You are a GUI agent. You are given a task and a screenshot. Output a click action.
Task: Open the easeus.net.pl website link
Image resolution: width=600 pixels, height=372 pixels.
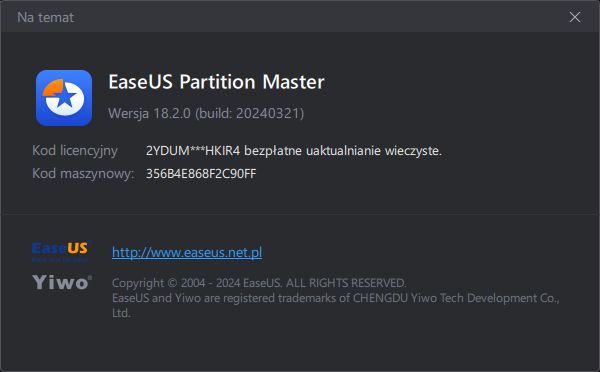(x=187, y=252)
